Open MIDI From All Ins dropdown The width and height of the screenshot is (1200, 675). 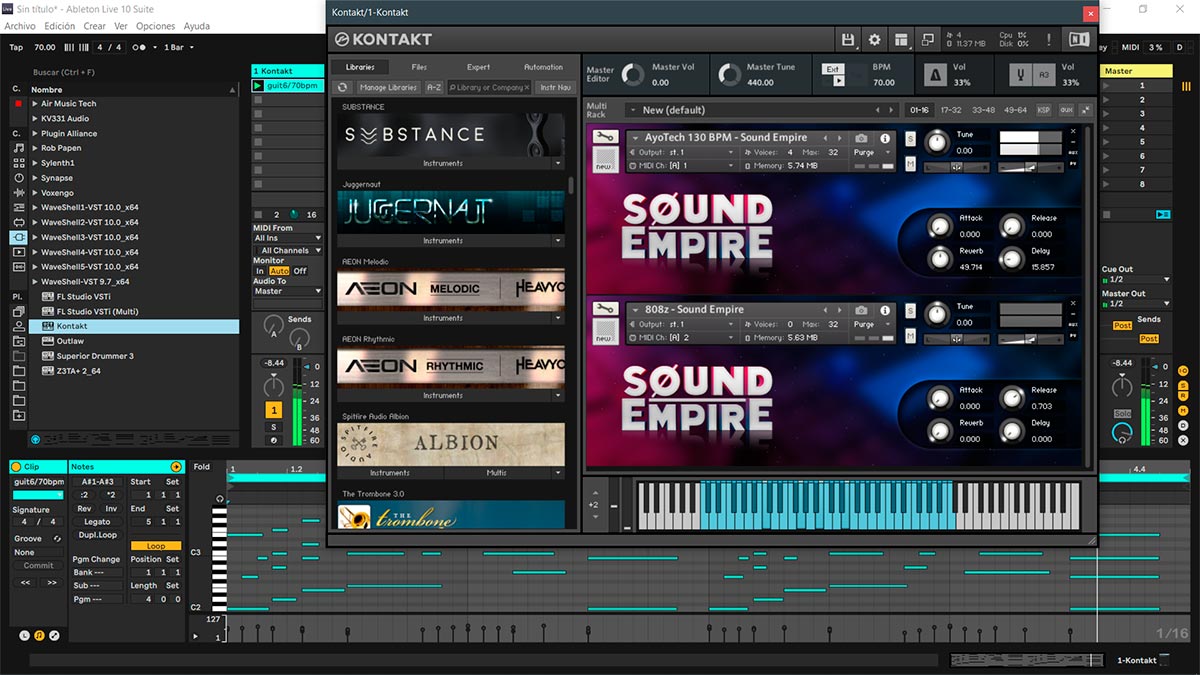[288, 238]
